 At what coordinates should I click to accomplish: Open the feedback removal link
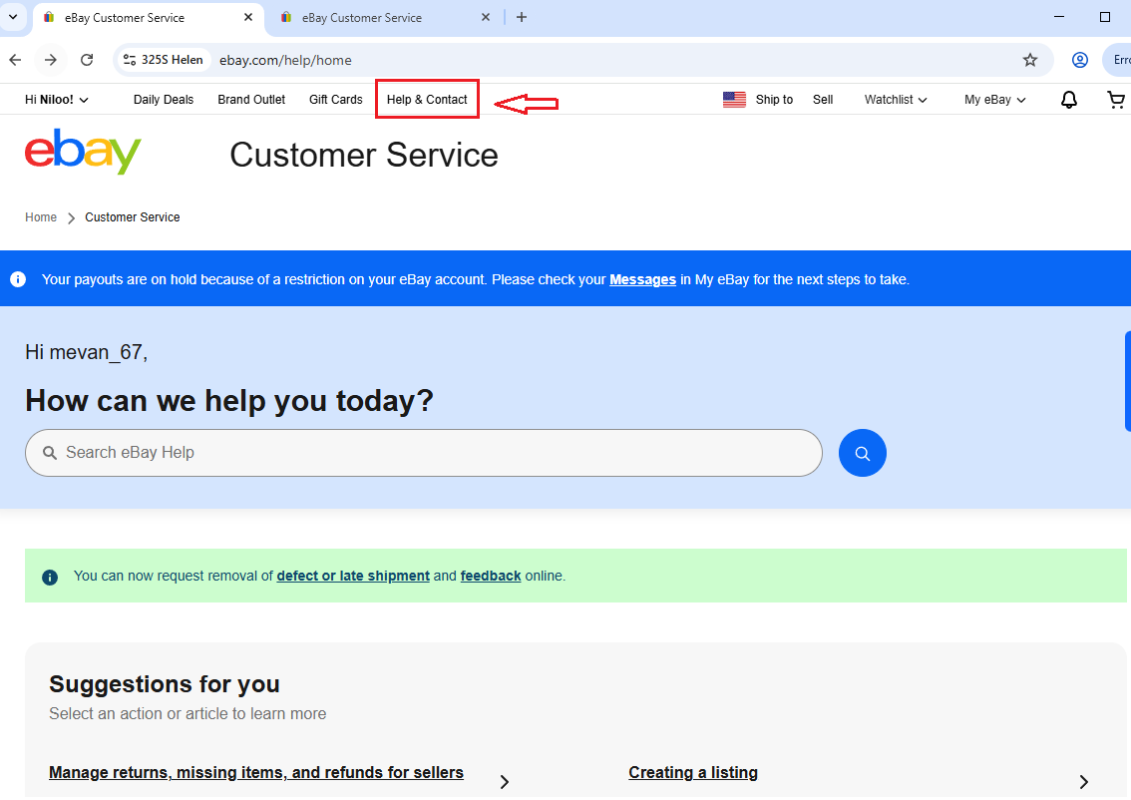[490, 576]
